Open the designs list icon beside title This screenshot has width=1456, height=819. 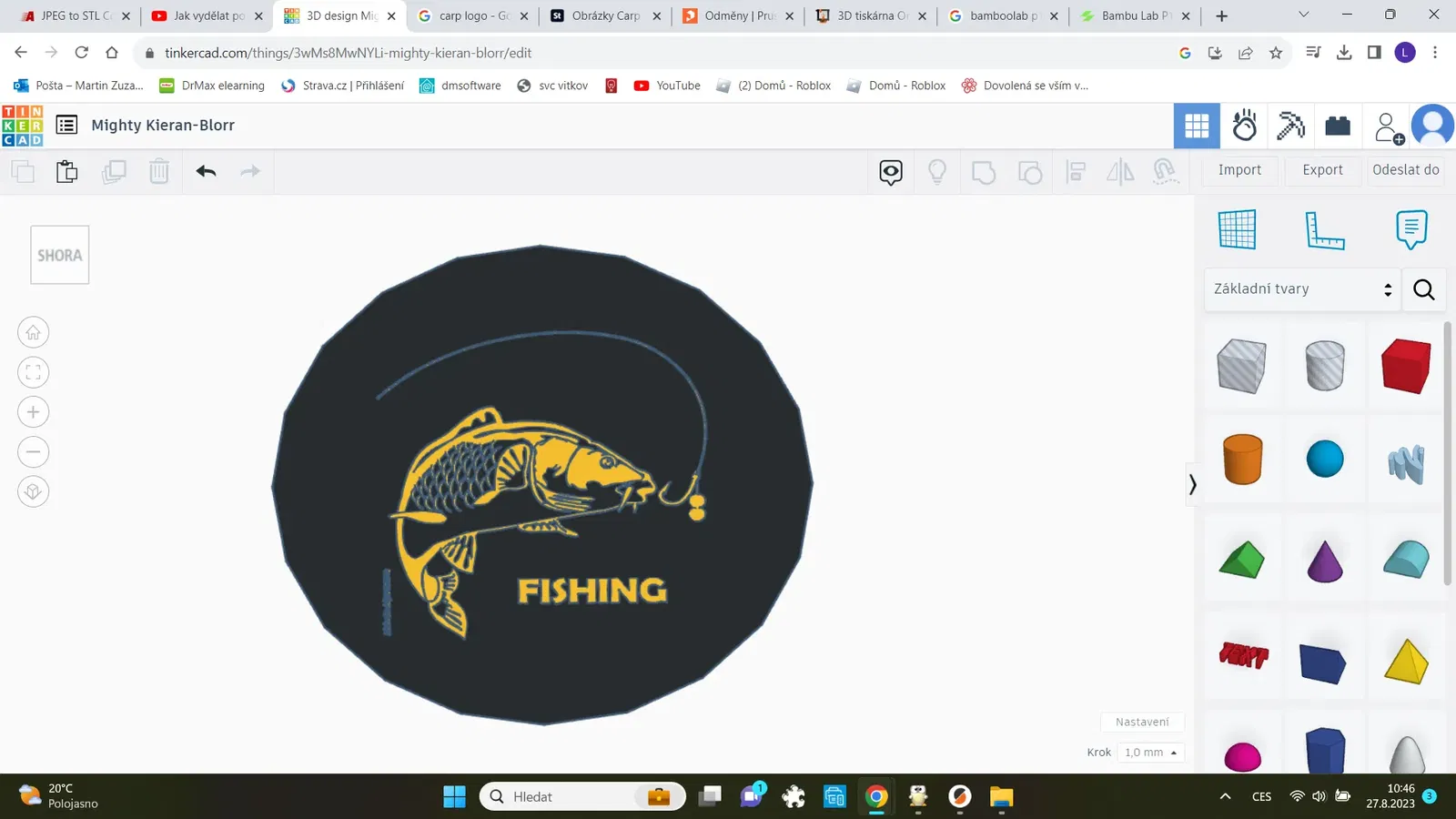tap(66, 125)
